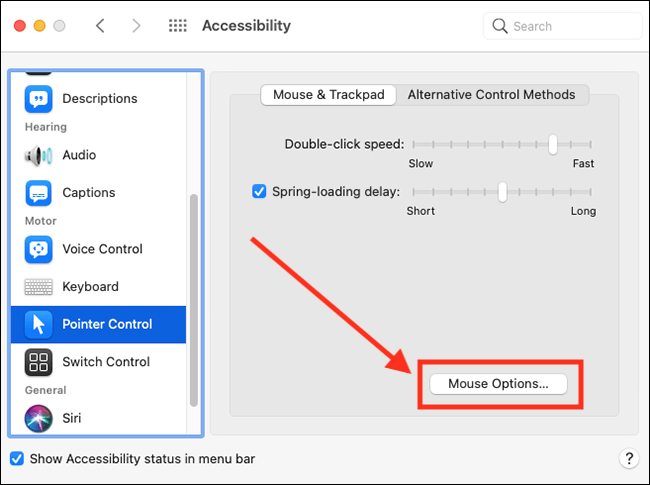Switch to Mouse & Trackpad tab
The image size is (650, 485).
(x=327, y=95)
